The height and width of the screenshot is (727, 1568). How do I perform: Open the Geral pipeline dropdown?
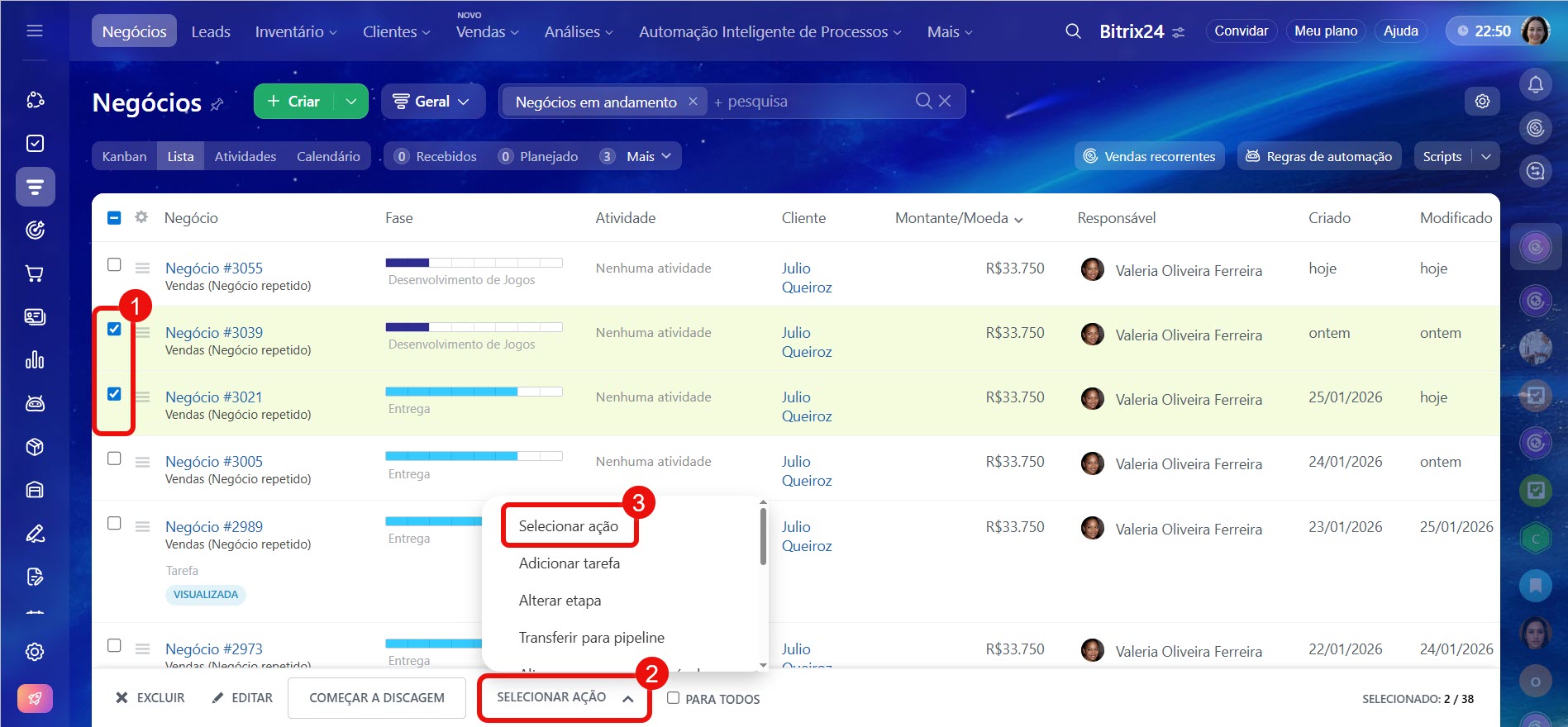432,102
